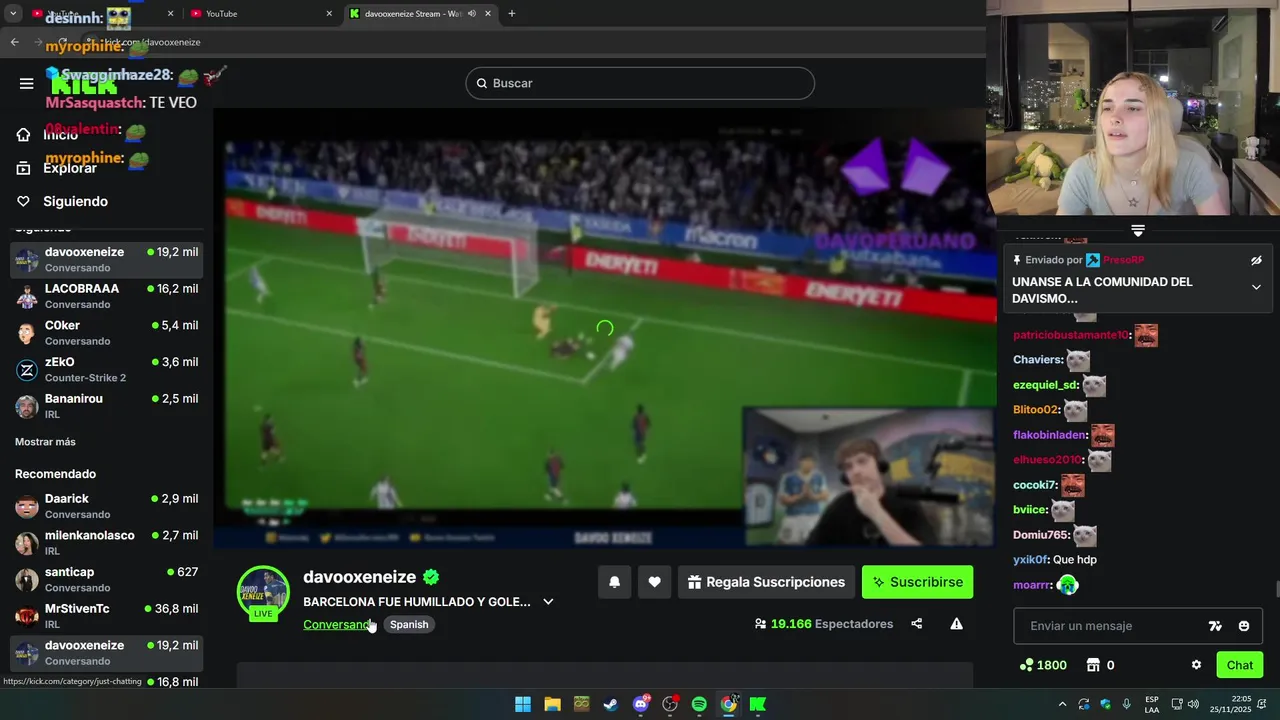Click the ESP LAA language indicator

(1152, 704)
